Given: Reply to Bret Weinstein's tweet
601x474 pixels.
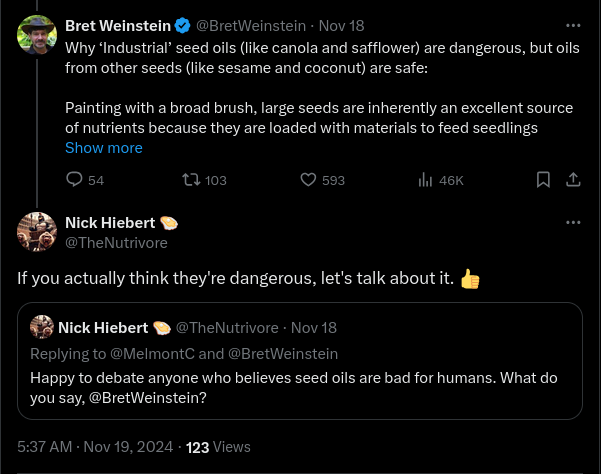Looking at the screenshot, I should pyautogui.click(x=74, y=180).
